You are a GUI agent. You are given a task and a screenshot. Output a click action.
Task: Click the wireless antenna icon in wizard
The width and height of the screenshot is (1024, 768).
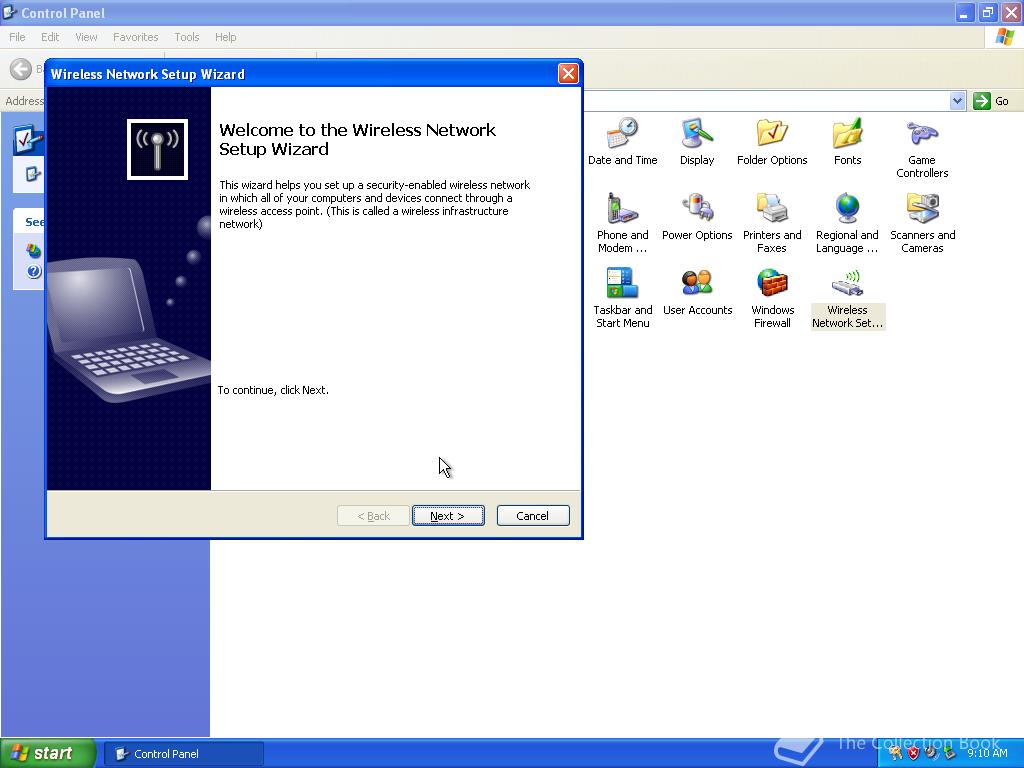pos(157,149)
